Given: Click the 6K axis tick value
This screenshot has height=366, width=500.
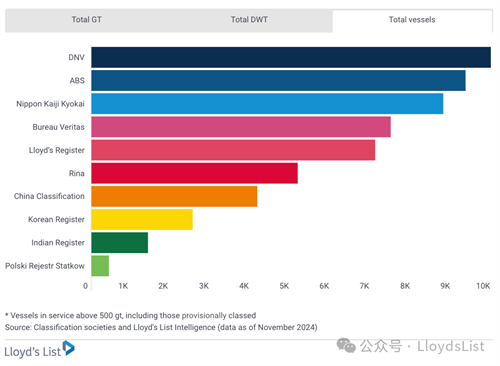Looking at the screenshot, I should point(324,286).
